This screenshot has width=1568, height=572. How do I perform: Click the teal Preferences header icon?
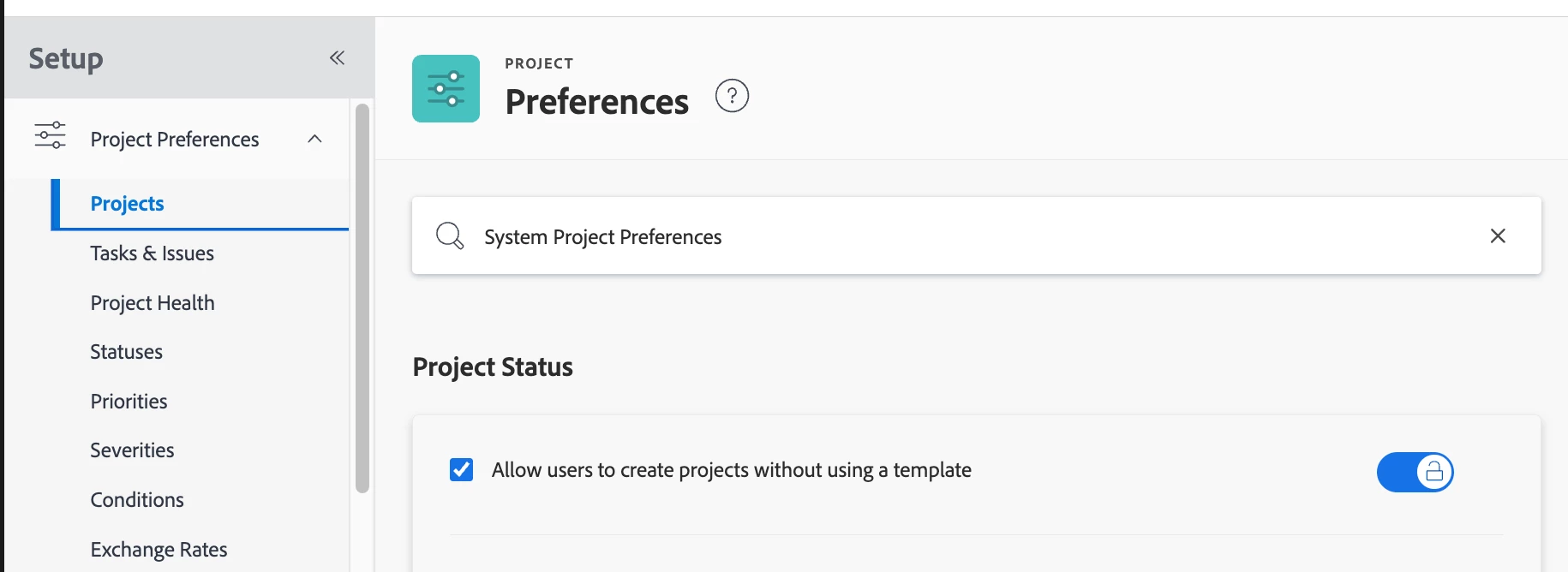[x=446, y=89]
